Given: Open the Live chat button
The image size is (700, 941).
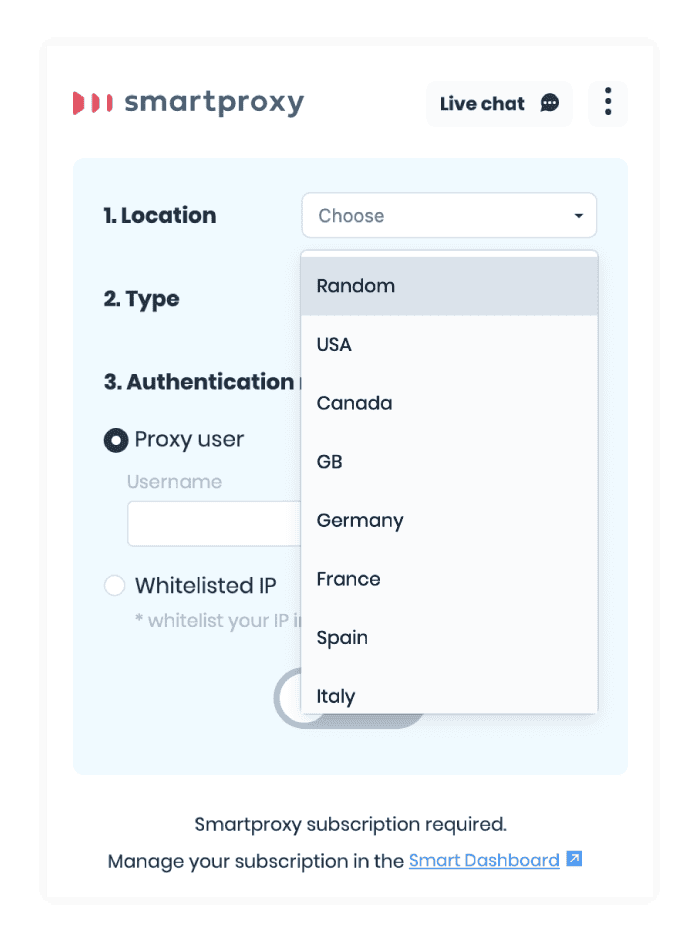Looking at the screenshot, I should tap(499, 103).
